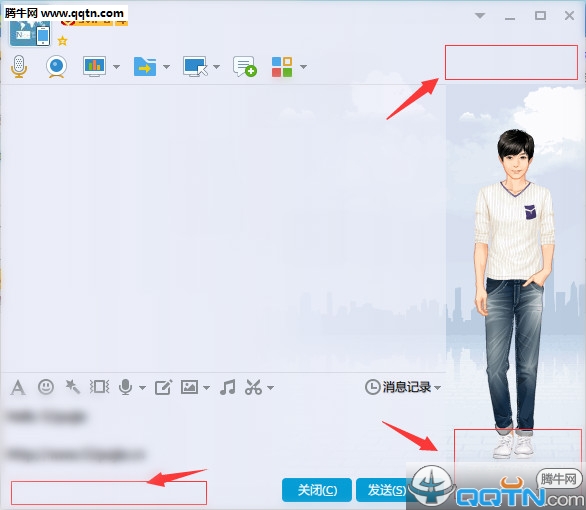Click the contact avatar thumbnail

pos(30,33)
